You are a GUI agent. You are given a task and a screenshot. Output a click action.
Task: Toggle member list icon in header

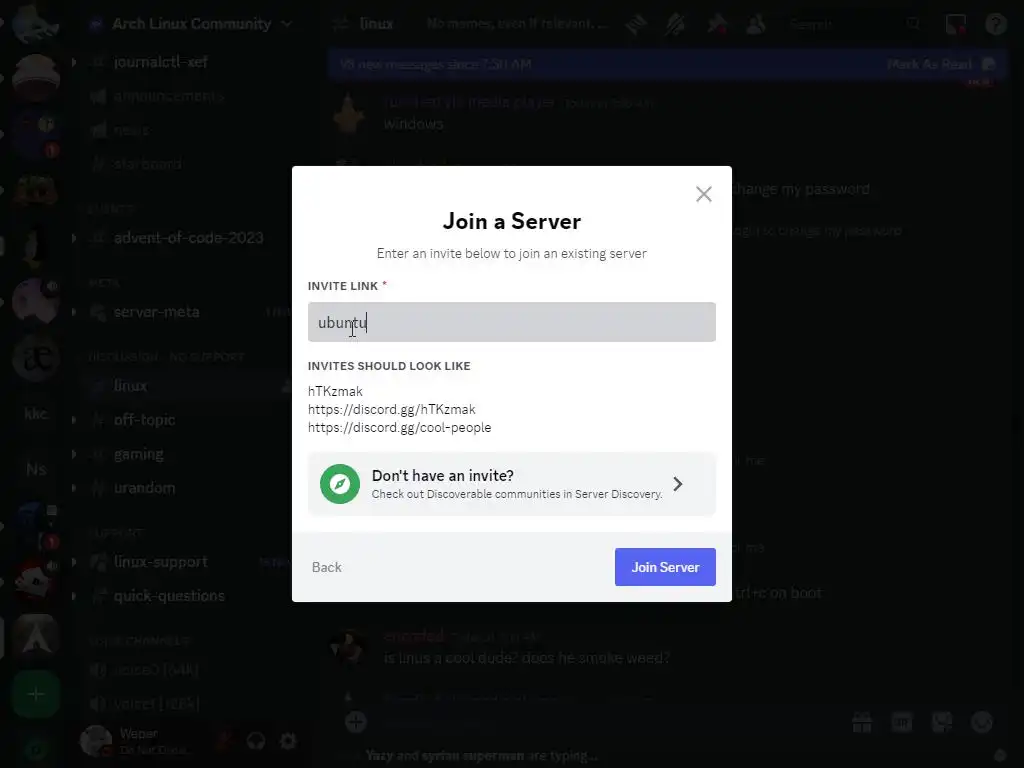[x=756, y=25]
